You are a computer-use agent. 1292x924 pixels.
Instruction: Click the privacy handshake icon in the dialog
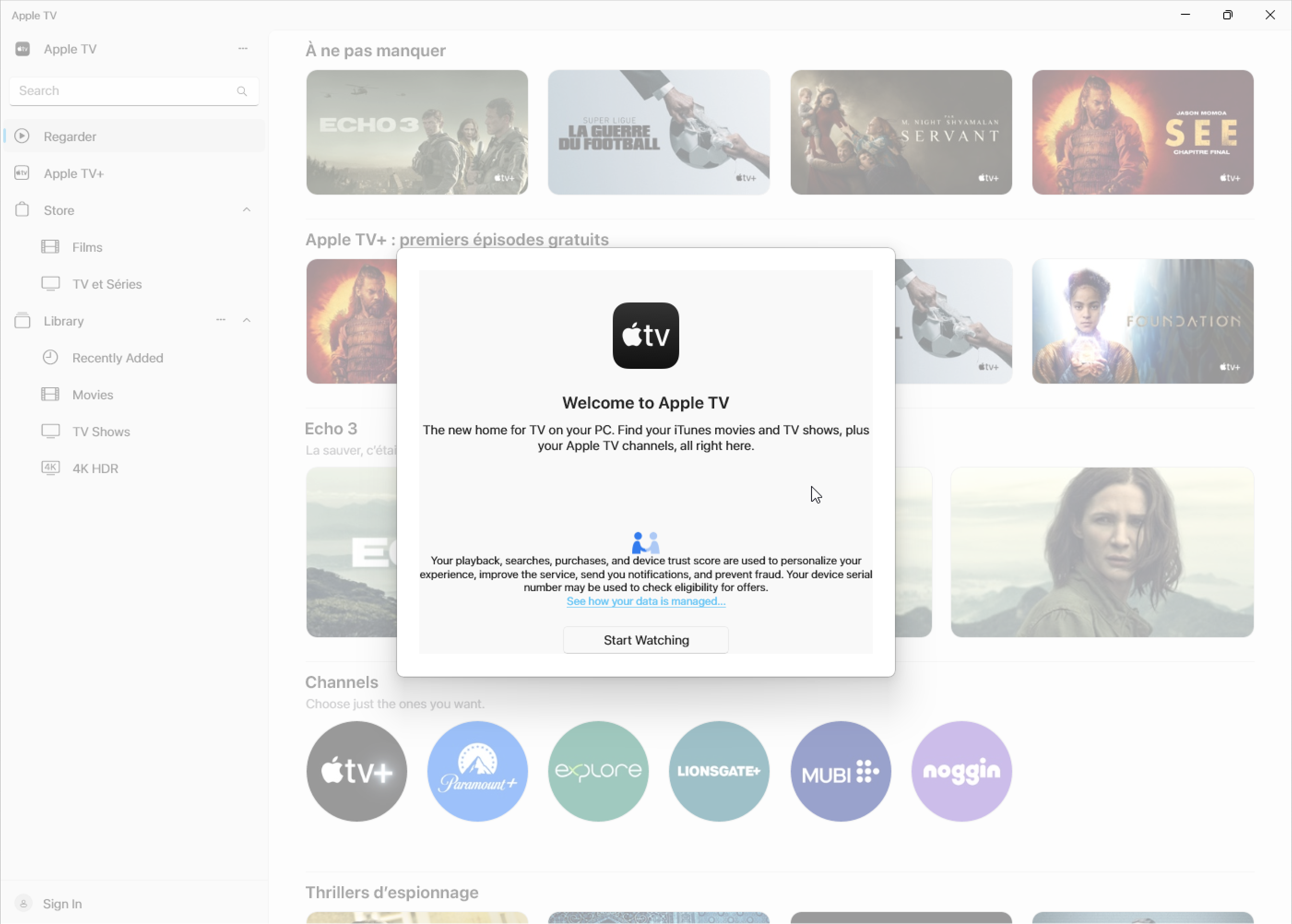(x=646, y=543)
